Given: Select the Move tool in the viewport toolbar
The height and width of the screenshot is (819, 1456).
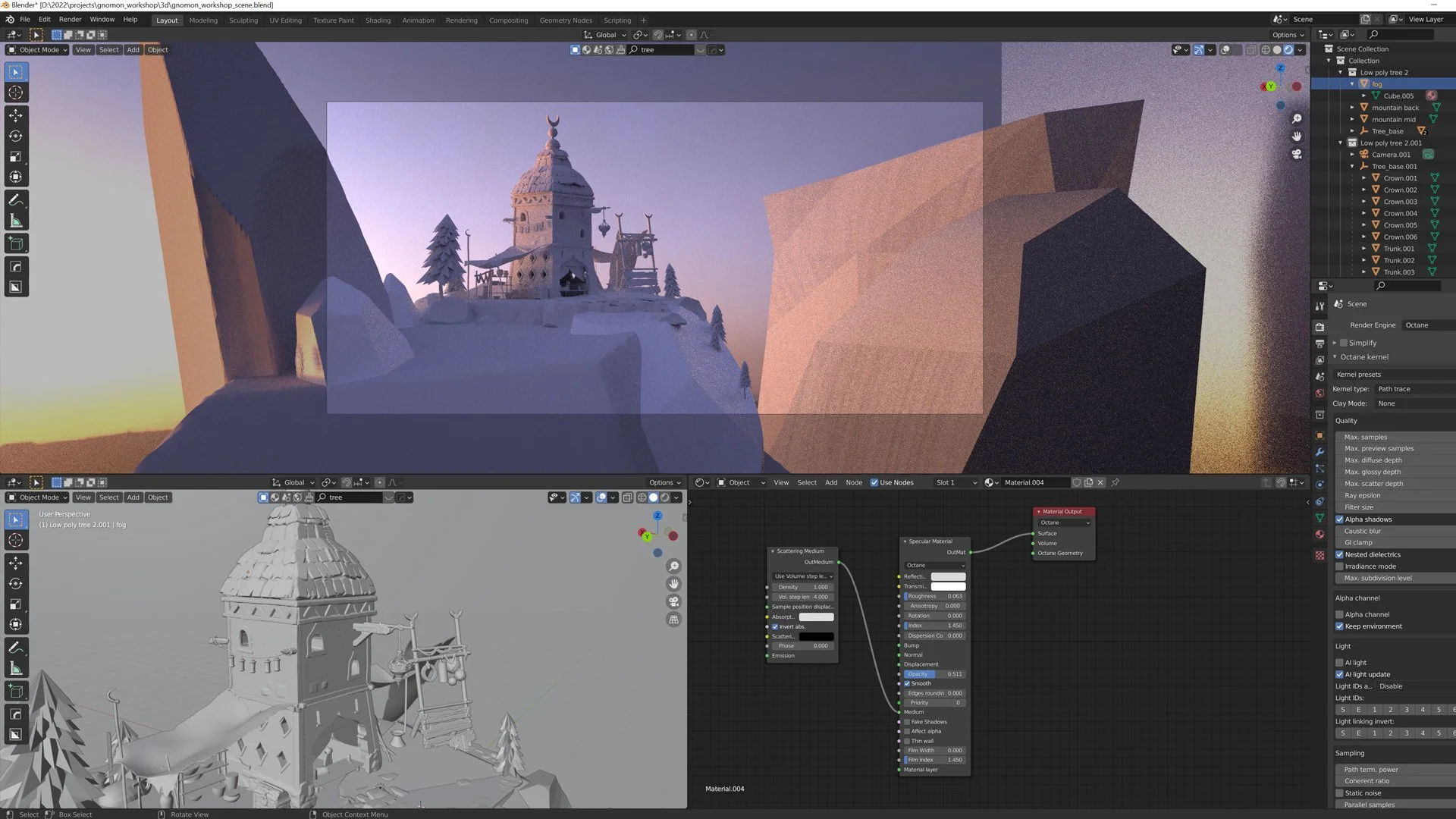Looking at the screenshot, I should point(15,115).
